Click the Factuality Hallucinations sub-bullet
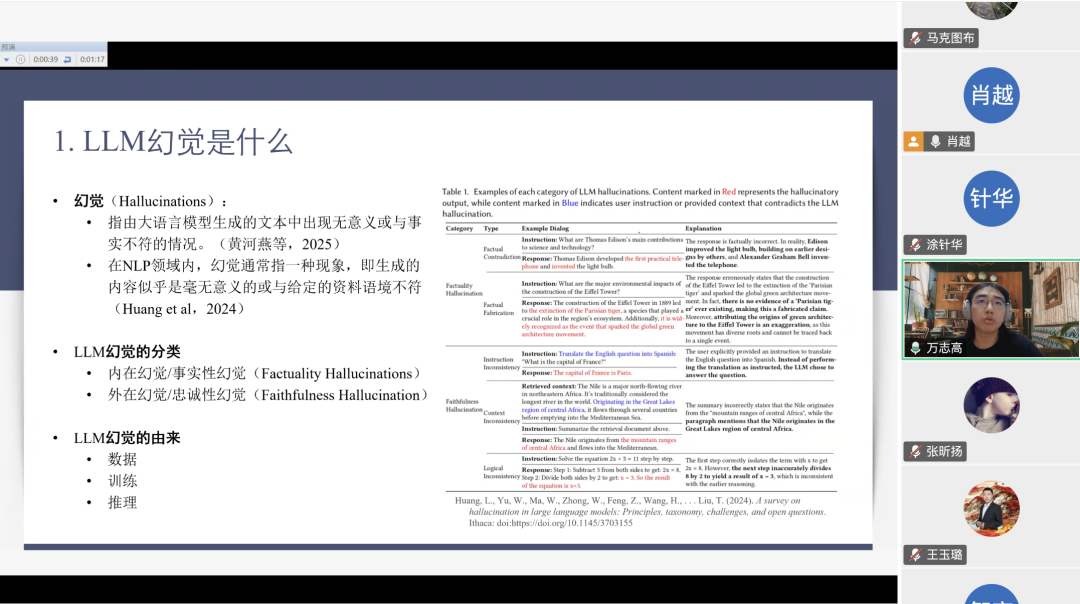The width and height of the screenshot is (1080, 604). (264, 374)
